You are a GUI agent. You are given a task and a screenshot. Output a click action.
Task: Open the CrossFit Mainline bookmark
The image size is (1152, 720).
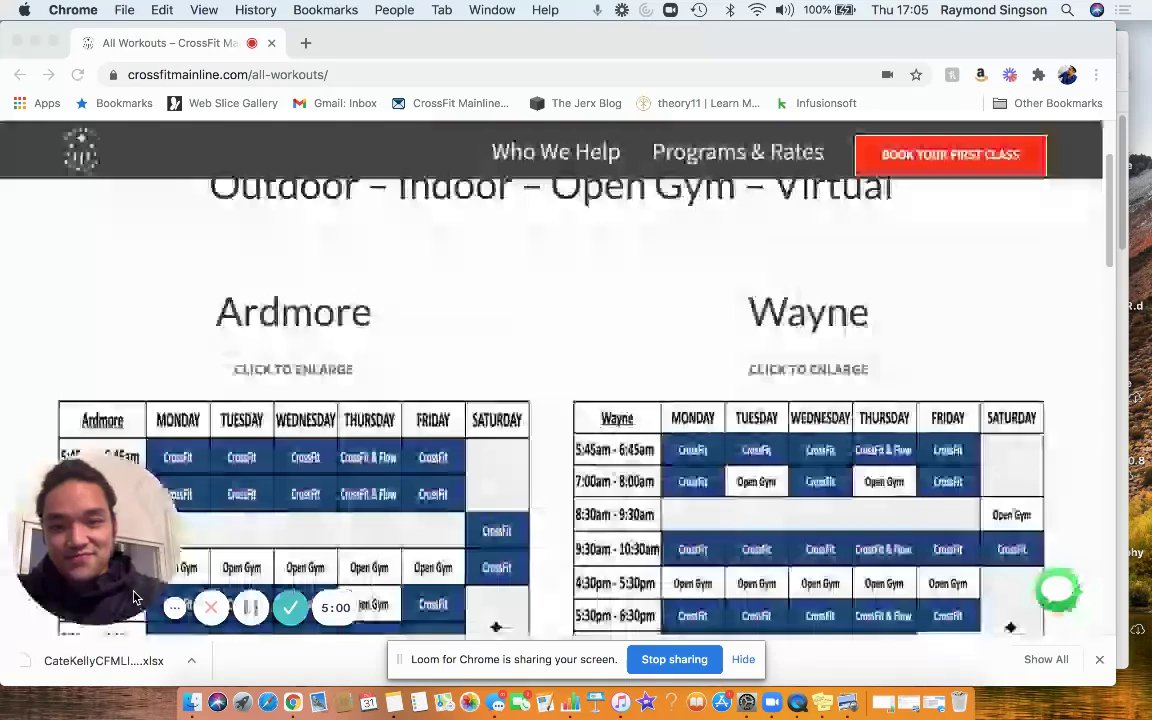click(x=450, y=103)
